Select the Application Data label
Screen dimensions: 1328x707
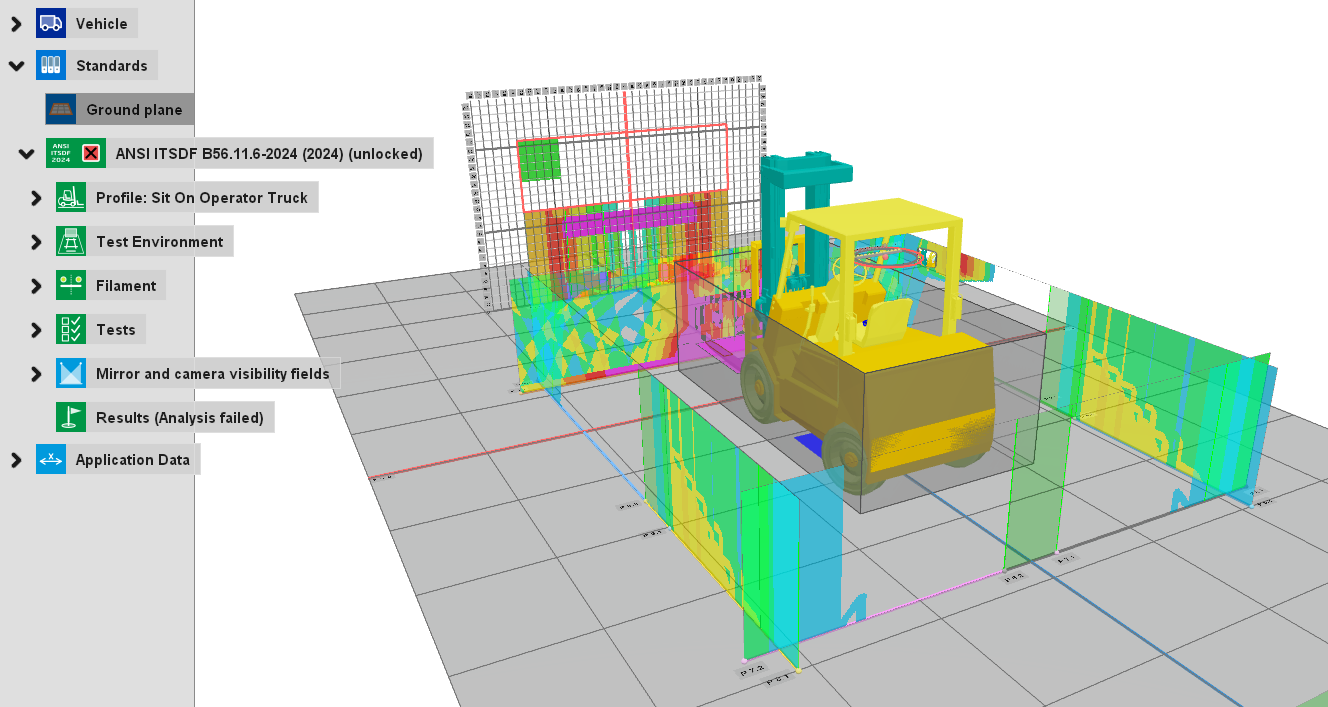[133, 459]
